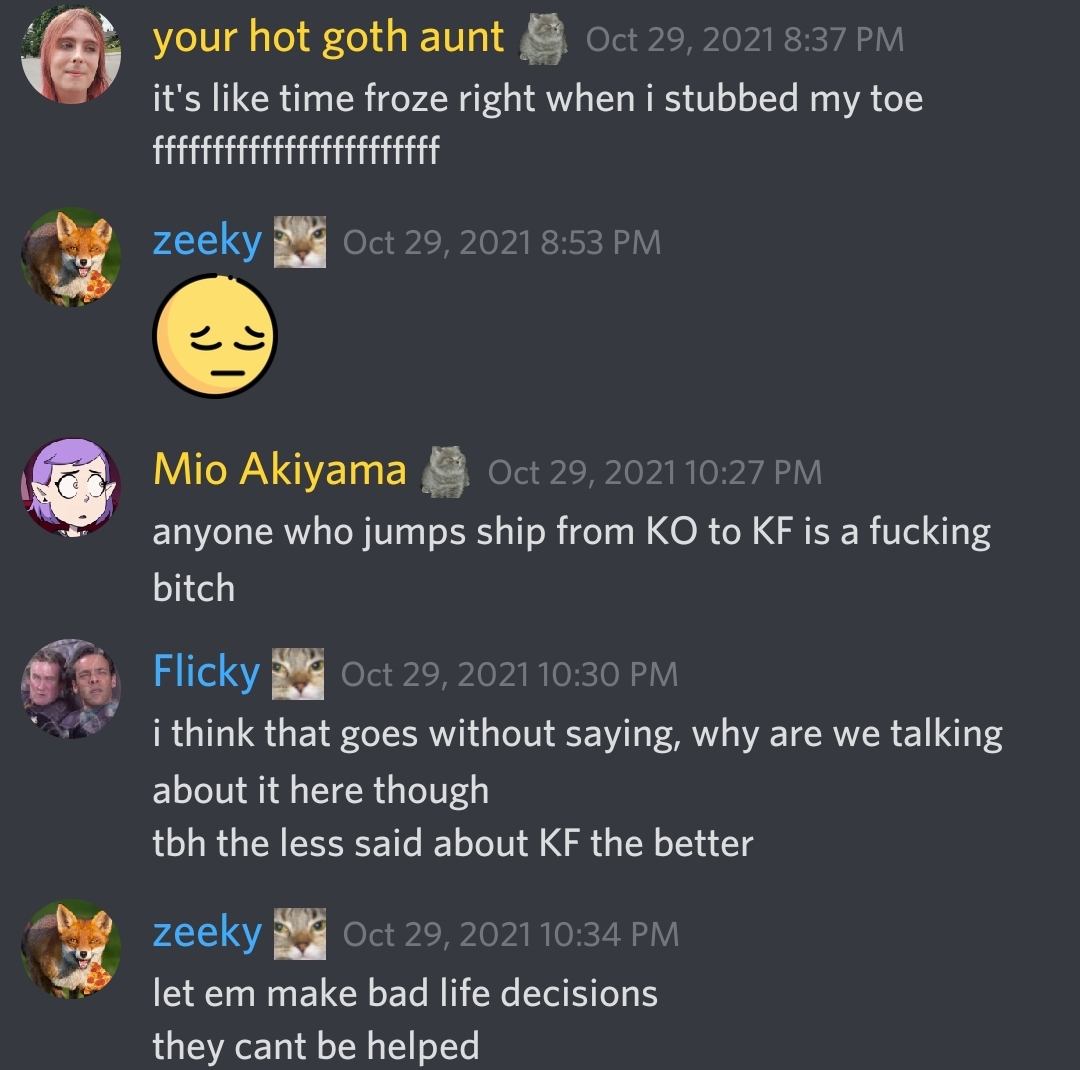Click tabby cat role icon beside first zeeky
The image size is (1080, 1070).
click(x=300, y=242)
